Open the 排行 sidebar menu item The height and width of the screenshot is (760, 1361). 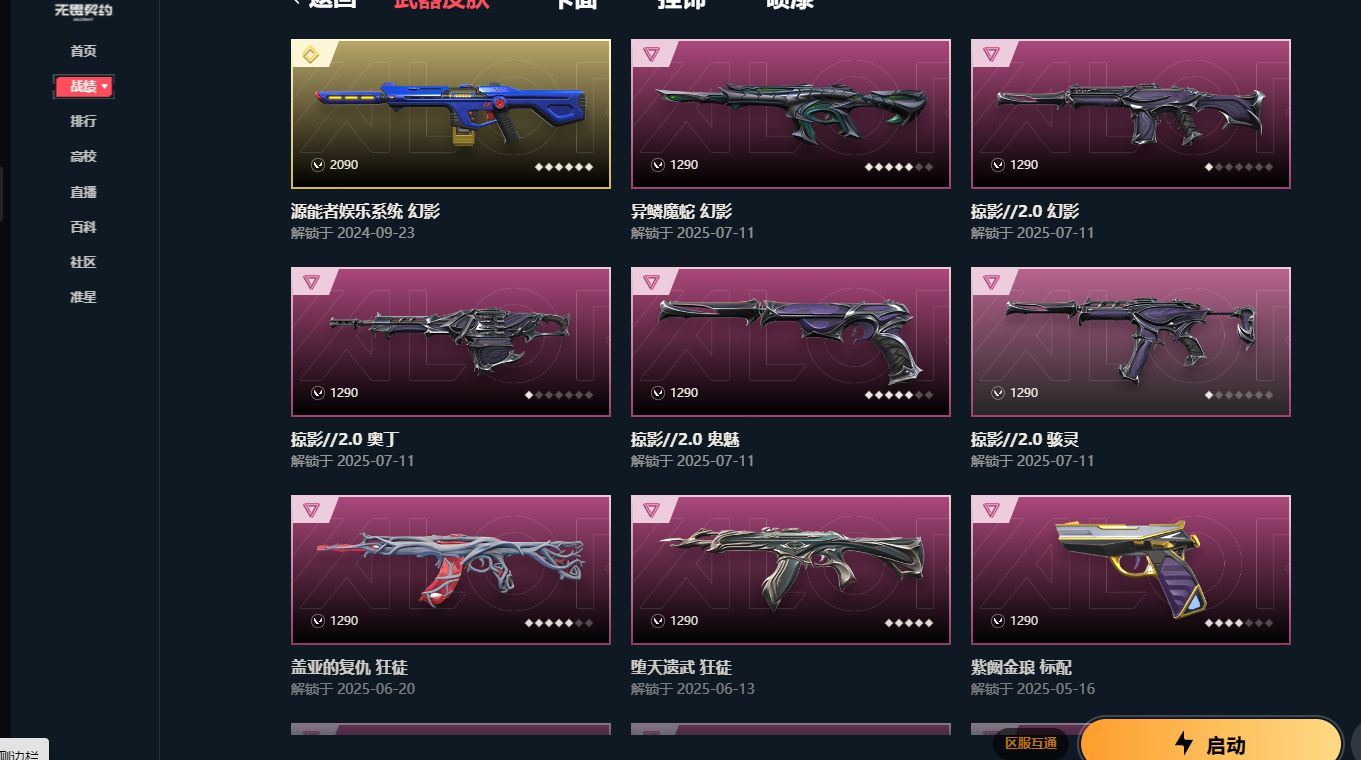tap(83, 121)
